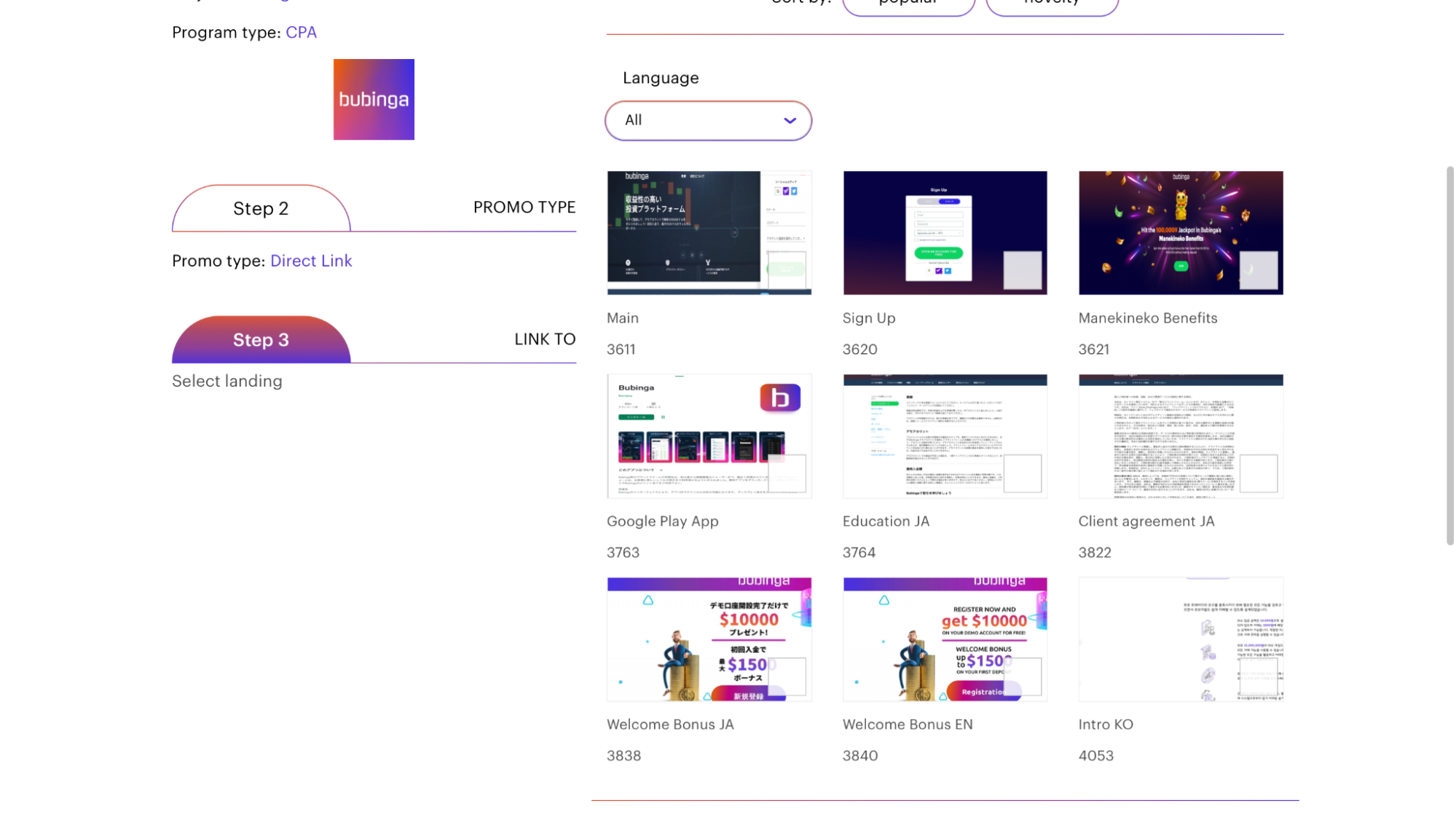Click landing ID 3840
The image size is (1456, 825).
860,756
